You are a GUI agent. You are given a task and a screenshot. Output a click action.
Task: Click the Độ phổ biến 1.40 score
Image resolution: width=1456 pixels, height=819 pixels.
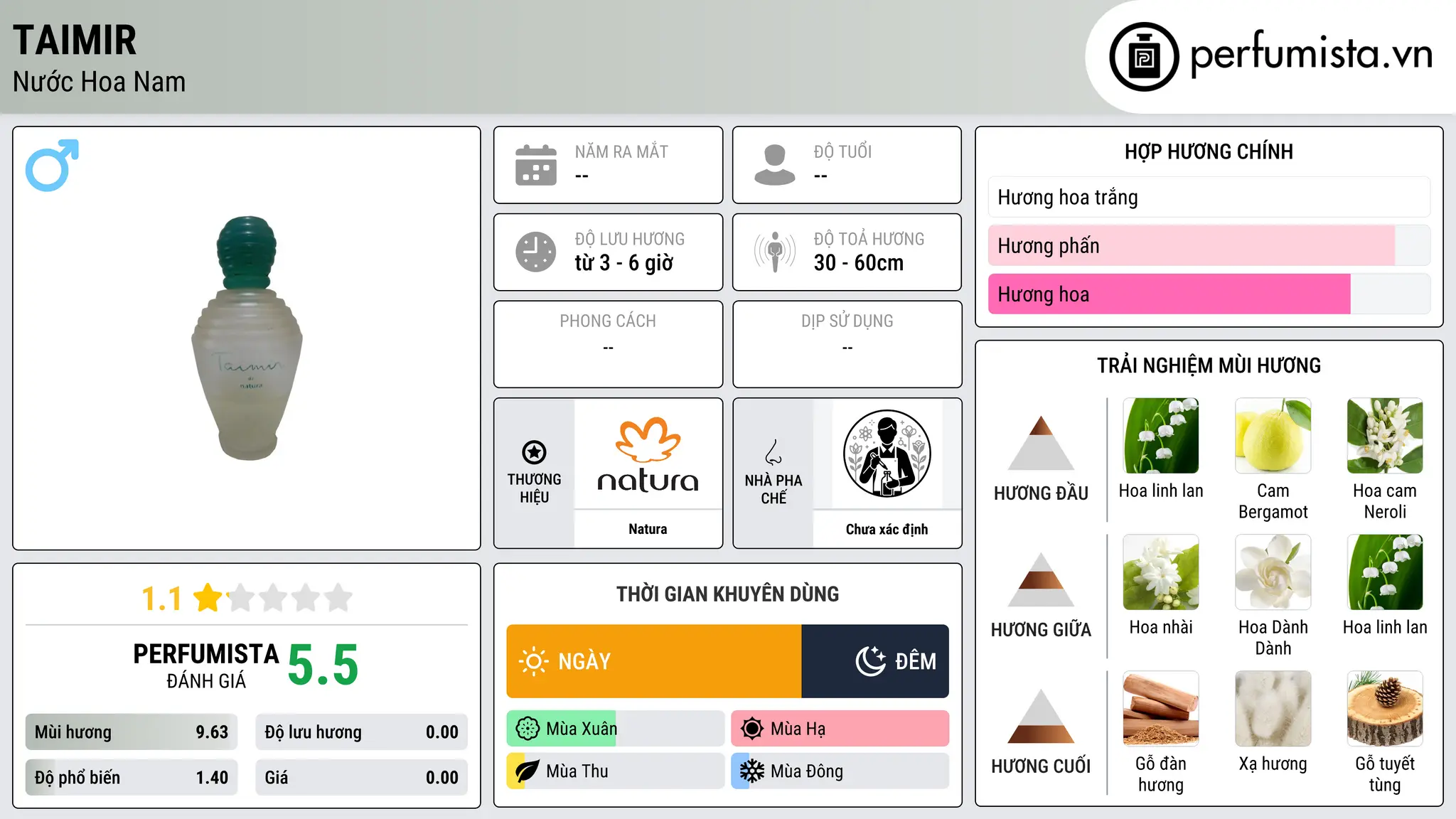[x=132, y=778]
